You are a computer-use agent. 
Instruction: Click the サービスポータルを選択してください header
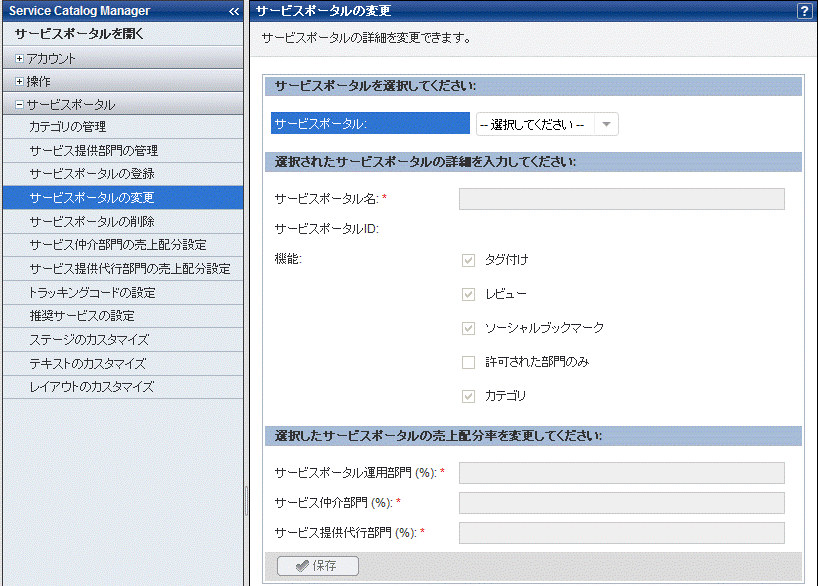[x=533, y=86]
